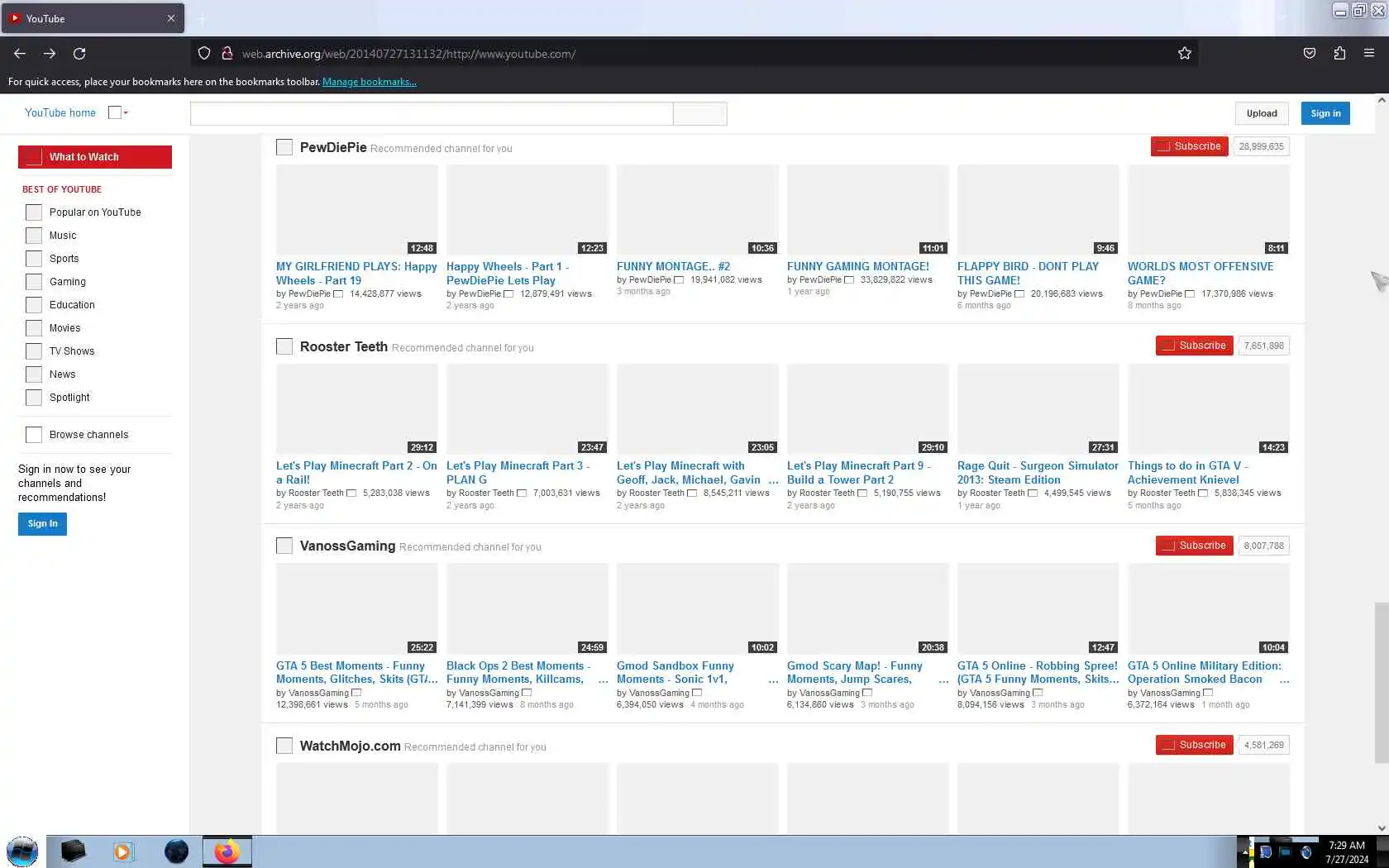Click the PewDiePie subscriber count 28,999,635
Screen dimensions: 1389x868
click(1261, 146)
